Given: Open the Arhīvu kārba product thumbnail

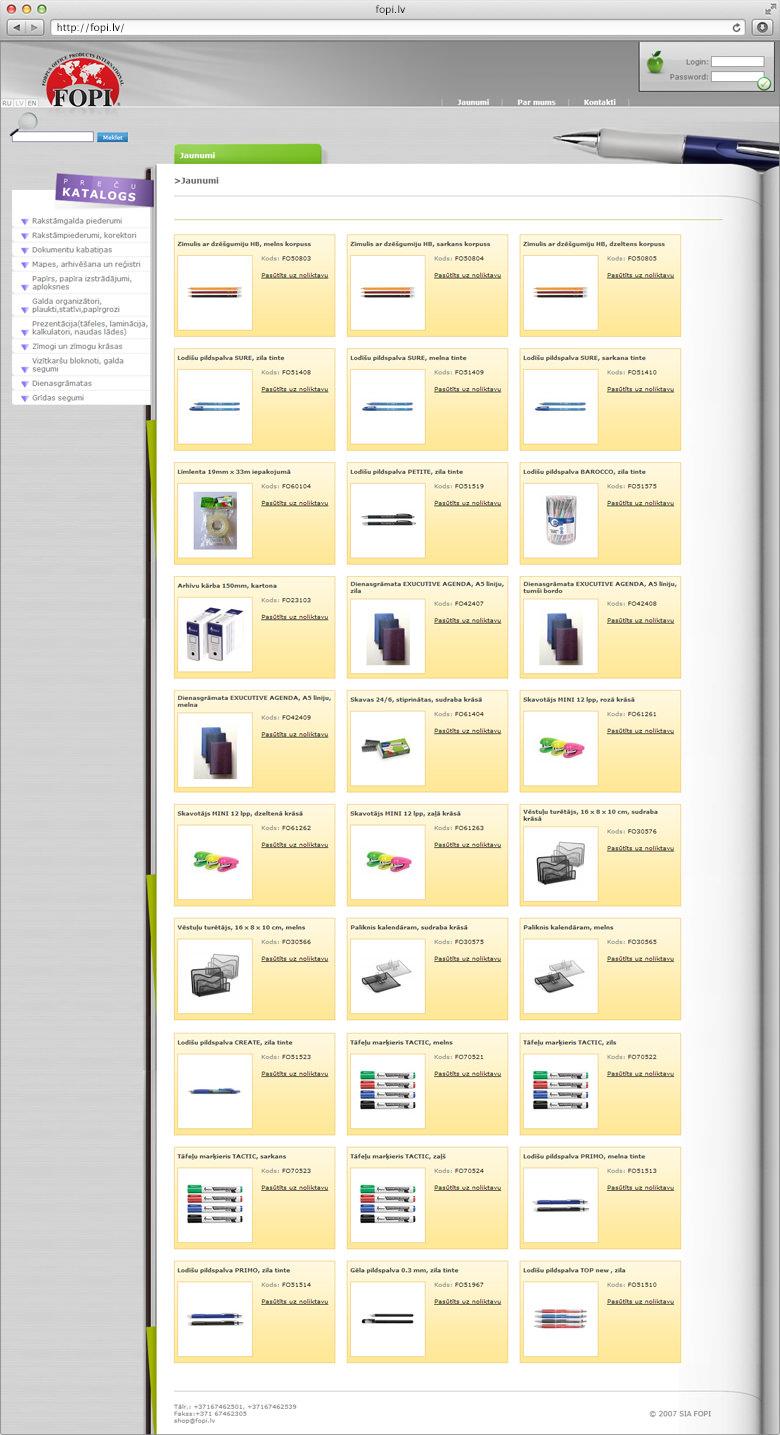Looking at the screenshot, I should click(x=214, y=636).
